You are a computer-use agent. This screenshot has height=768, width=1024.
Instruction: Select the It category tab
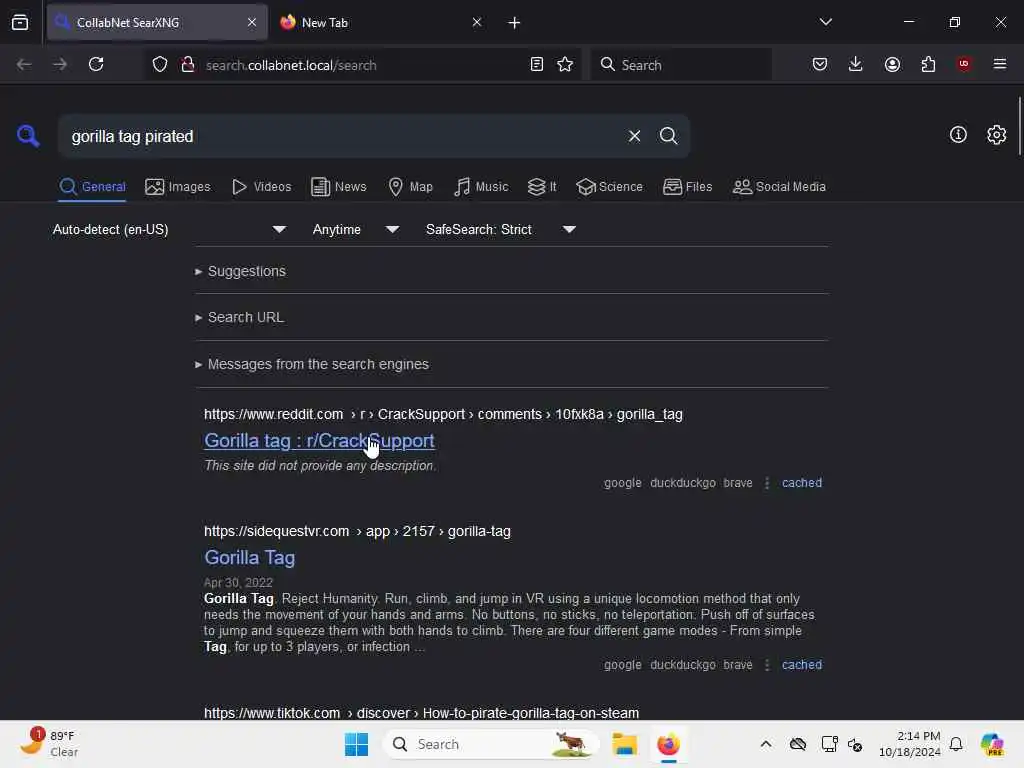[x=542, y=187]
